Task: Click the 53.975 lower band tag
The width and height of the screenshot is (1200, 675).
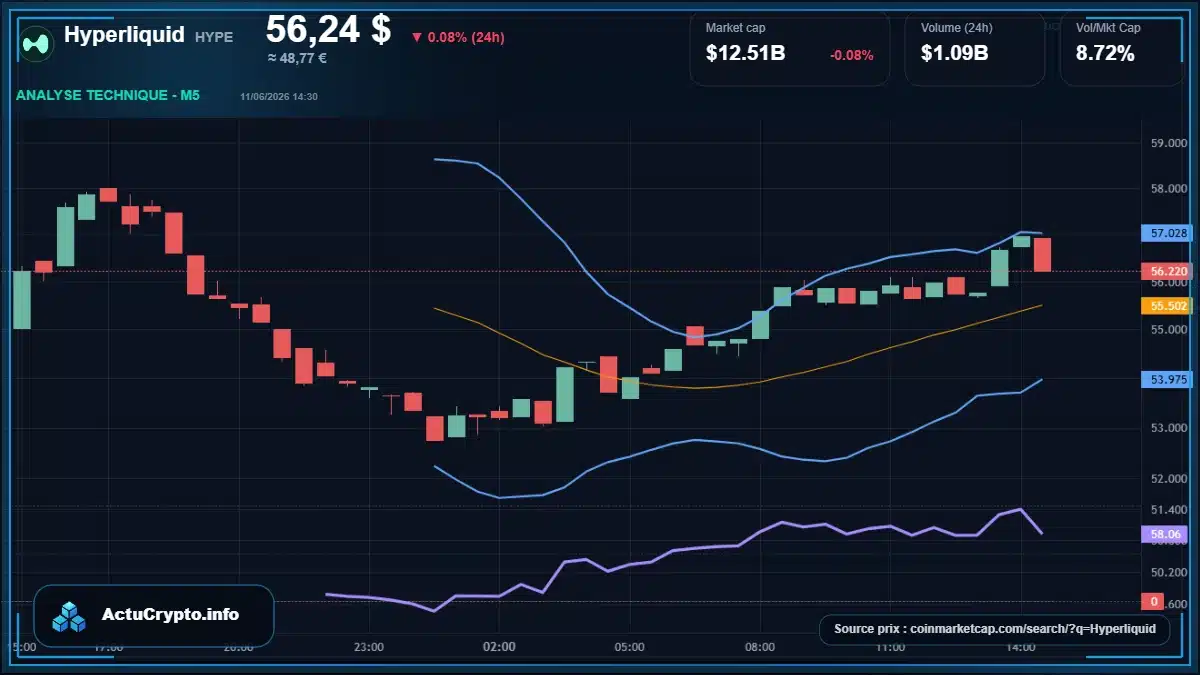Action: click(1165, 379)
